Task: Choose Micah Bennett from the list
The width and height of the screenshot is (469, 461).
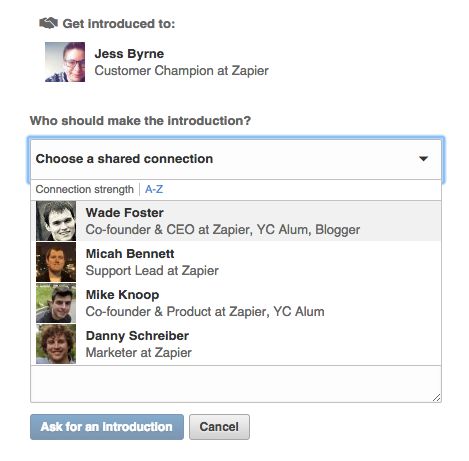Action: [236, 262]
